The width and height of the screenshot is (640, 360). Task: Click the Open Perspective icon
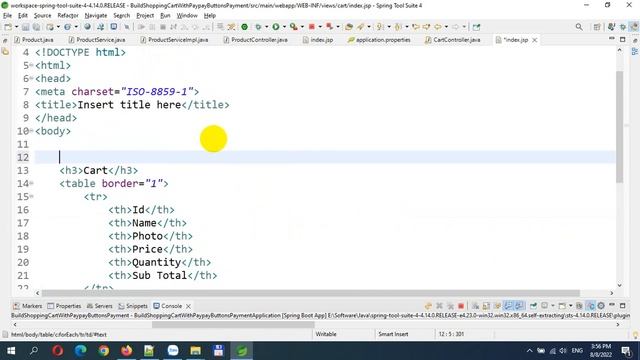pos(597,27)
